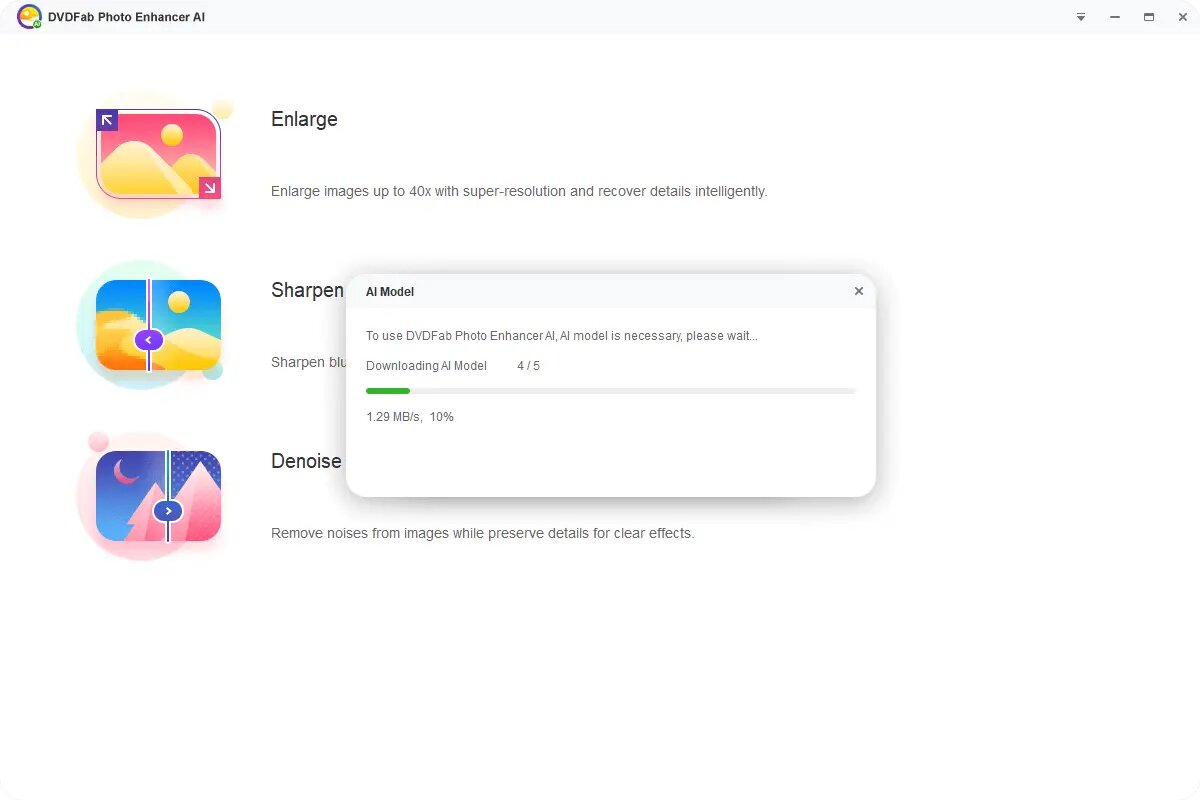Select the Denoise heading
The image size is (1200, 800).
pos(306,461)
